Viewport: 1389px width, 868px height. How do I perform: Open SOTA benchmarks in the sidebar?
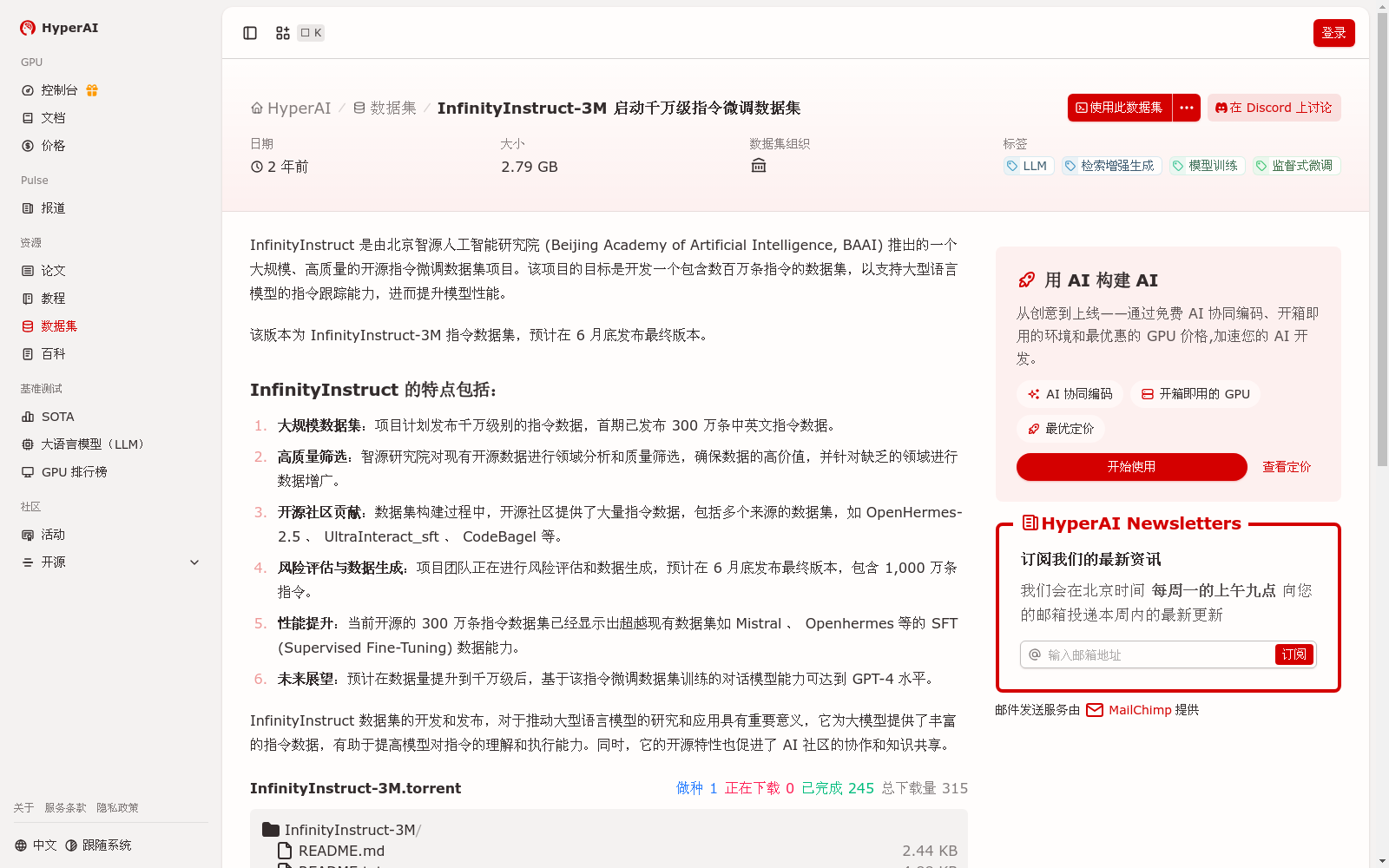pos(57,417)
